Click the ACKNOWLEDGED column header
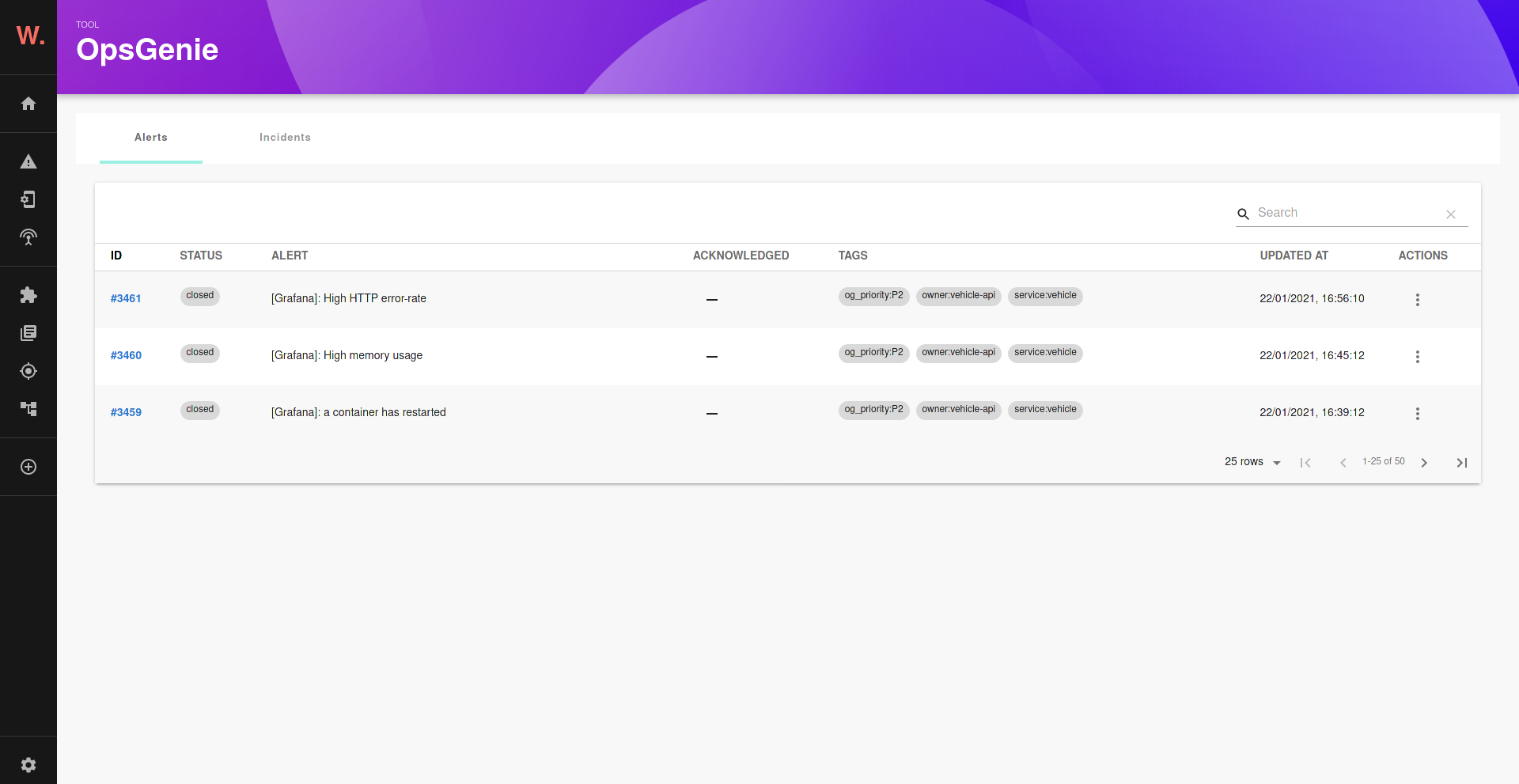Image resolution: width=1519 pixels, height=784 pixels. 741,256
